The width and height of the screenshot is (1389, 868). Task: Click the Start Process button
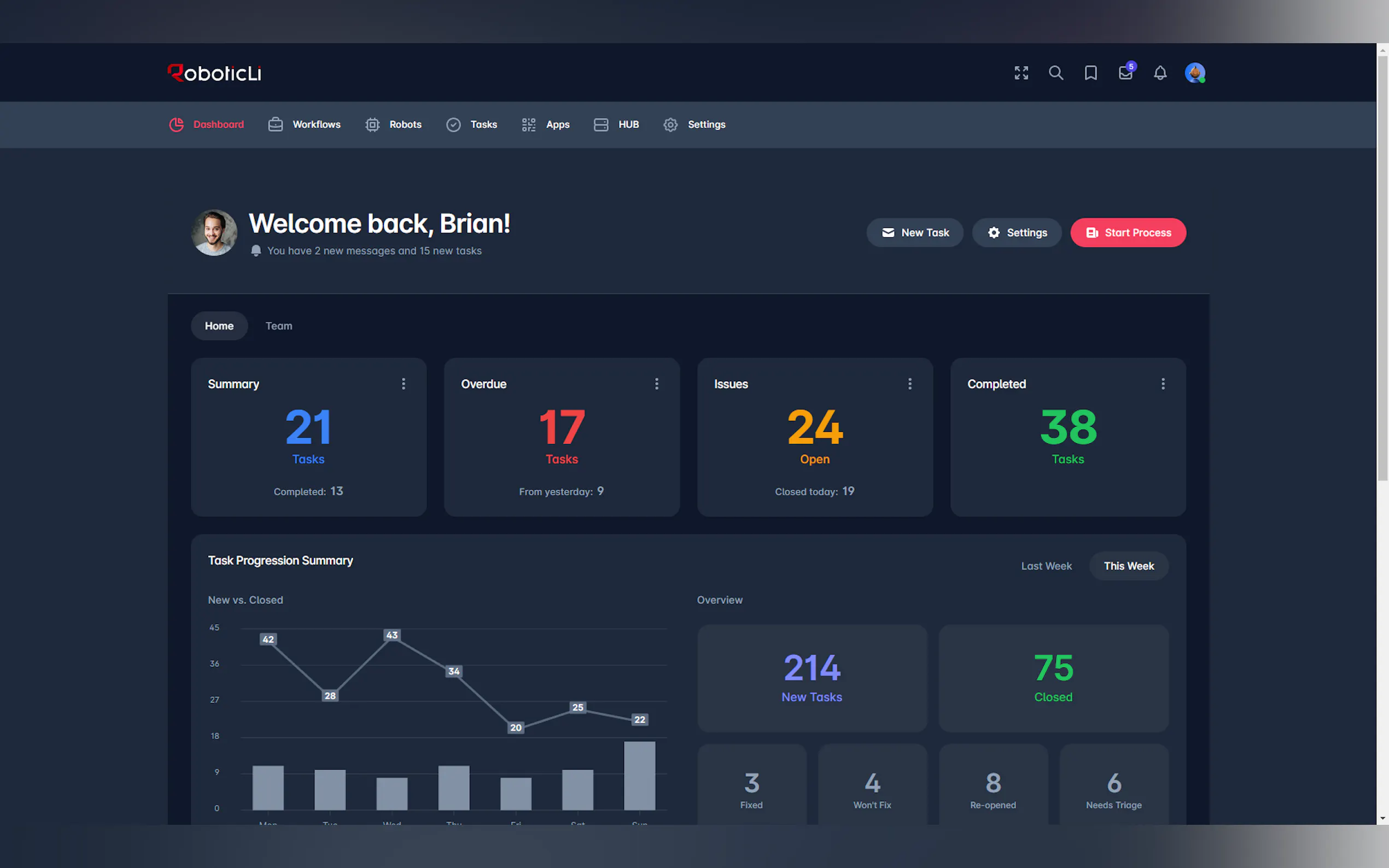pos(1128,232)
